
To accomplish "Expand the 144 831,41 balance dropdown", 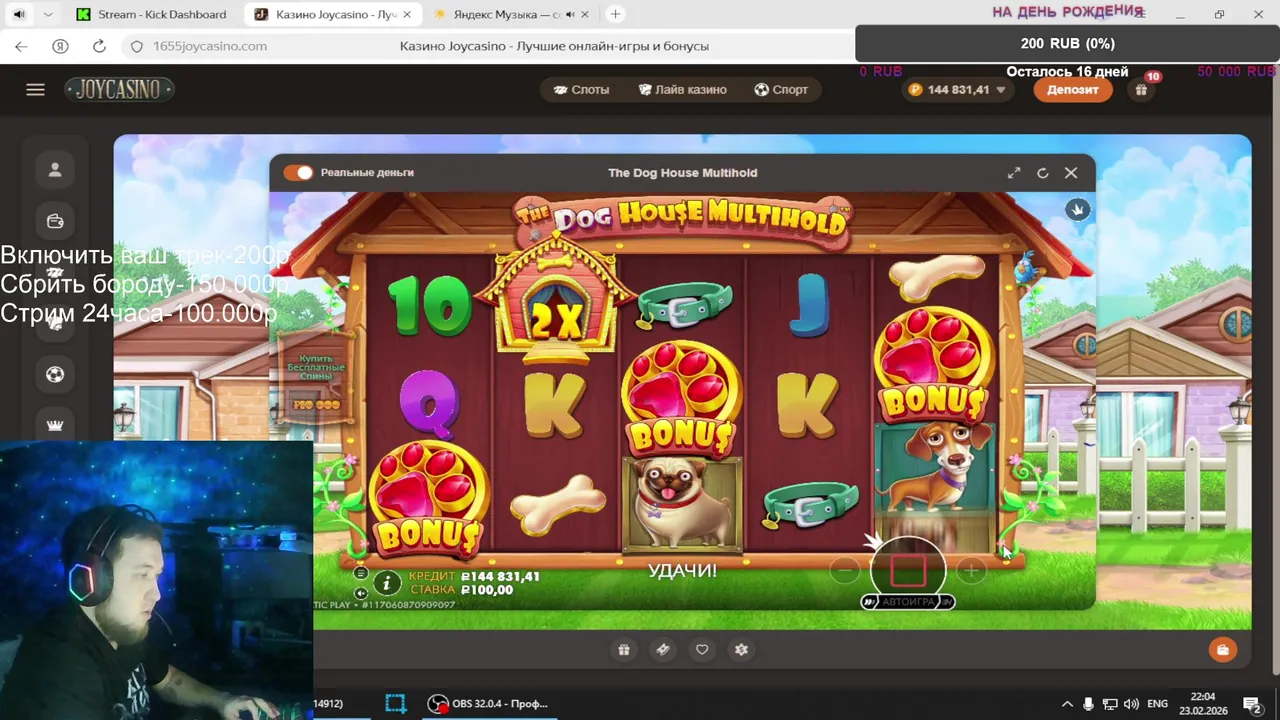I will coord(957,90).
